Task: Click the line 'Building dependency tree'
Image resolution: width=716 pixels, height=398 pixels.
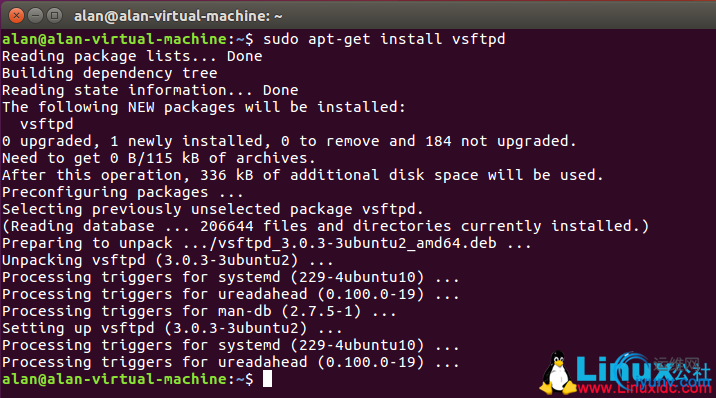Action: [110, 73]
